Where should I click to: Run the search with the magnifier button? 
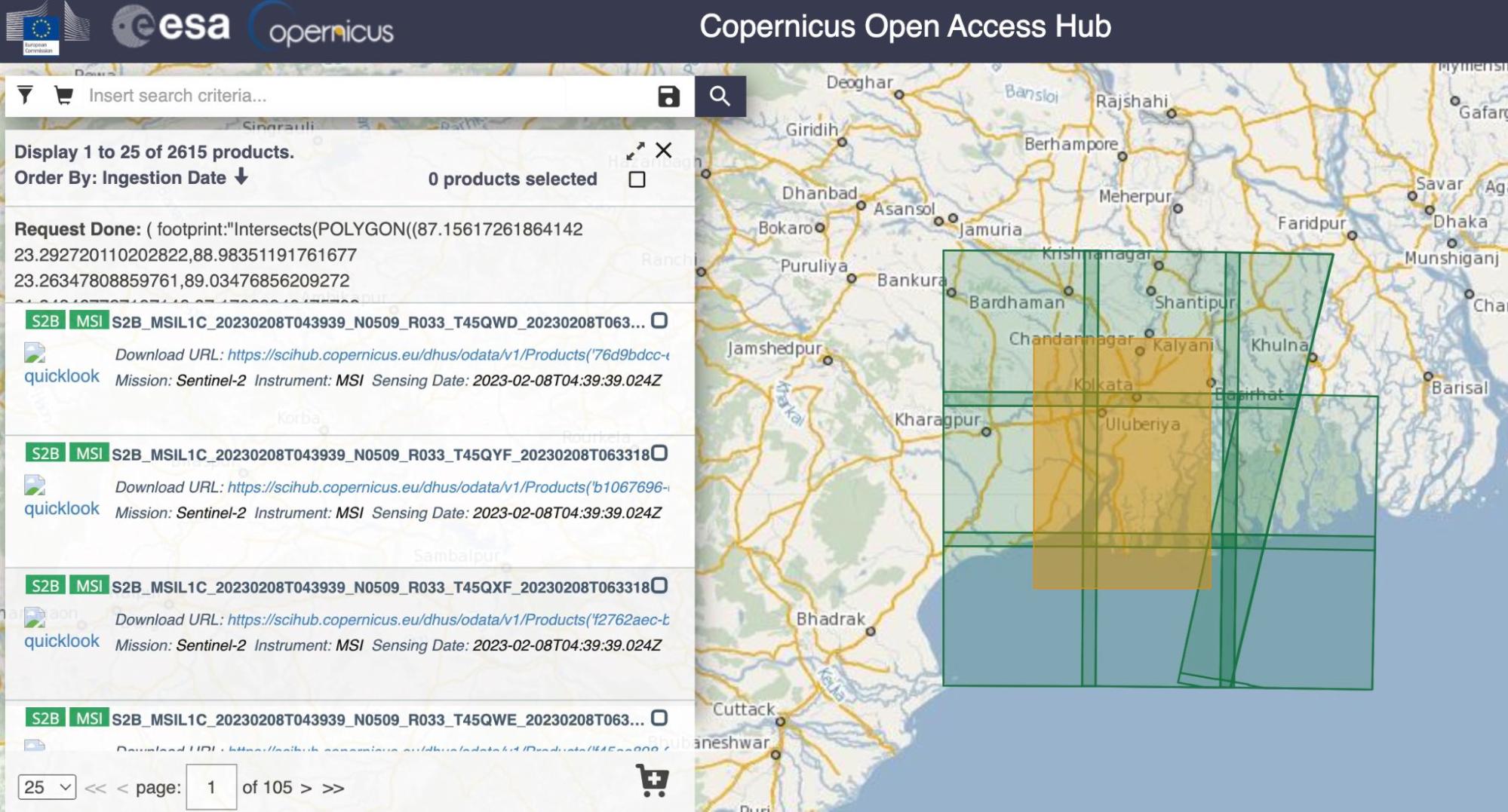pyautogui.click(x=720, y=96)
